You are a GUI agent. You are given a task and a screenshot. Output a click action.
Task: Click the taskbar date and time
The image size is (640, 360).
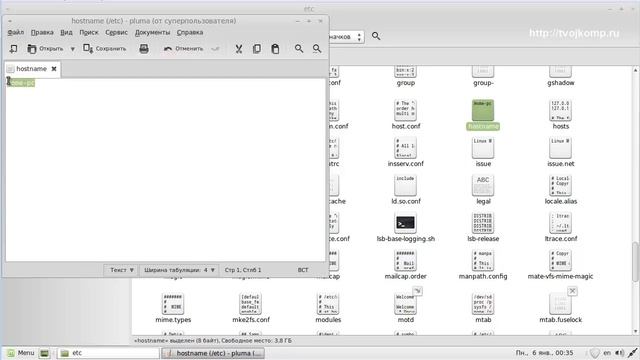click(544, 353)
